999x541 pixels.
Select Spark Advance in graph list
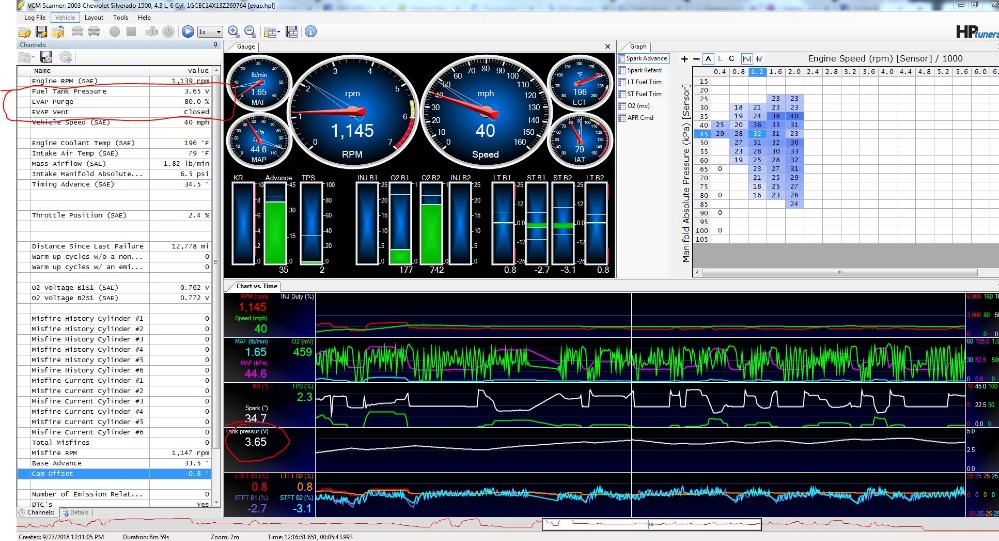tap(646, 59)
